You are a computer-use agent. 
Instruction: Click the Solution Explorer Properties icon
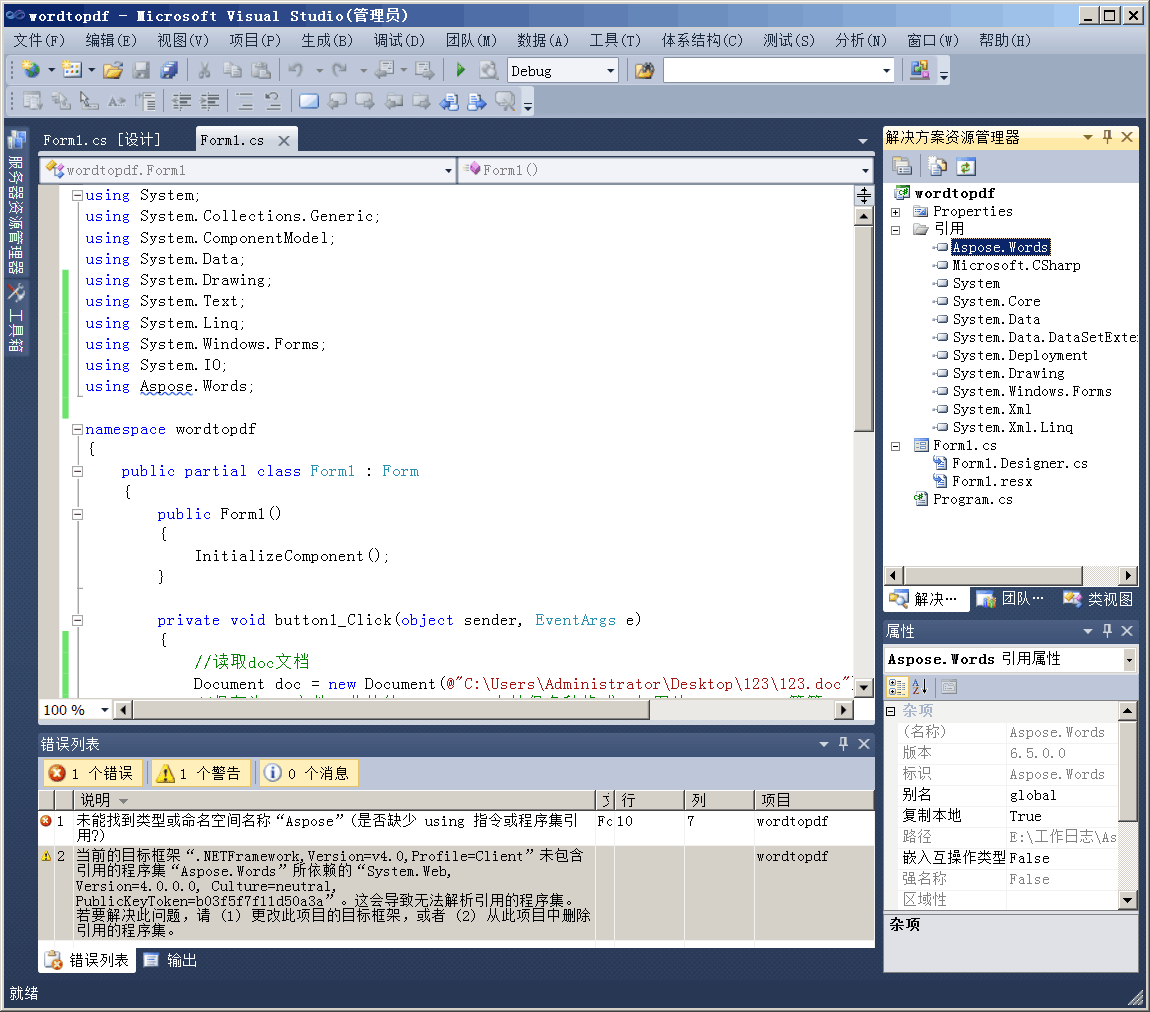(902, 167)
